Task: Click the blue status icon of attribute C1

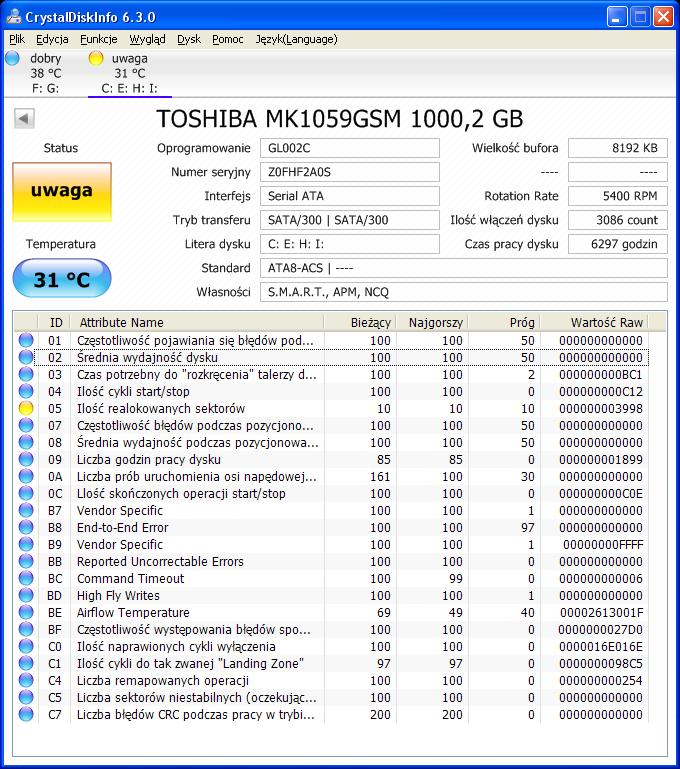Action: click(25, 663)
